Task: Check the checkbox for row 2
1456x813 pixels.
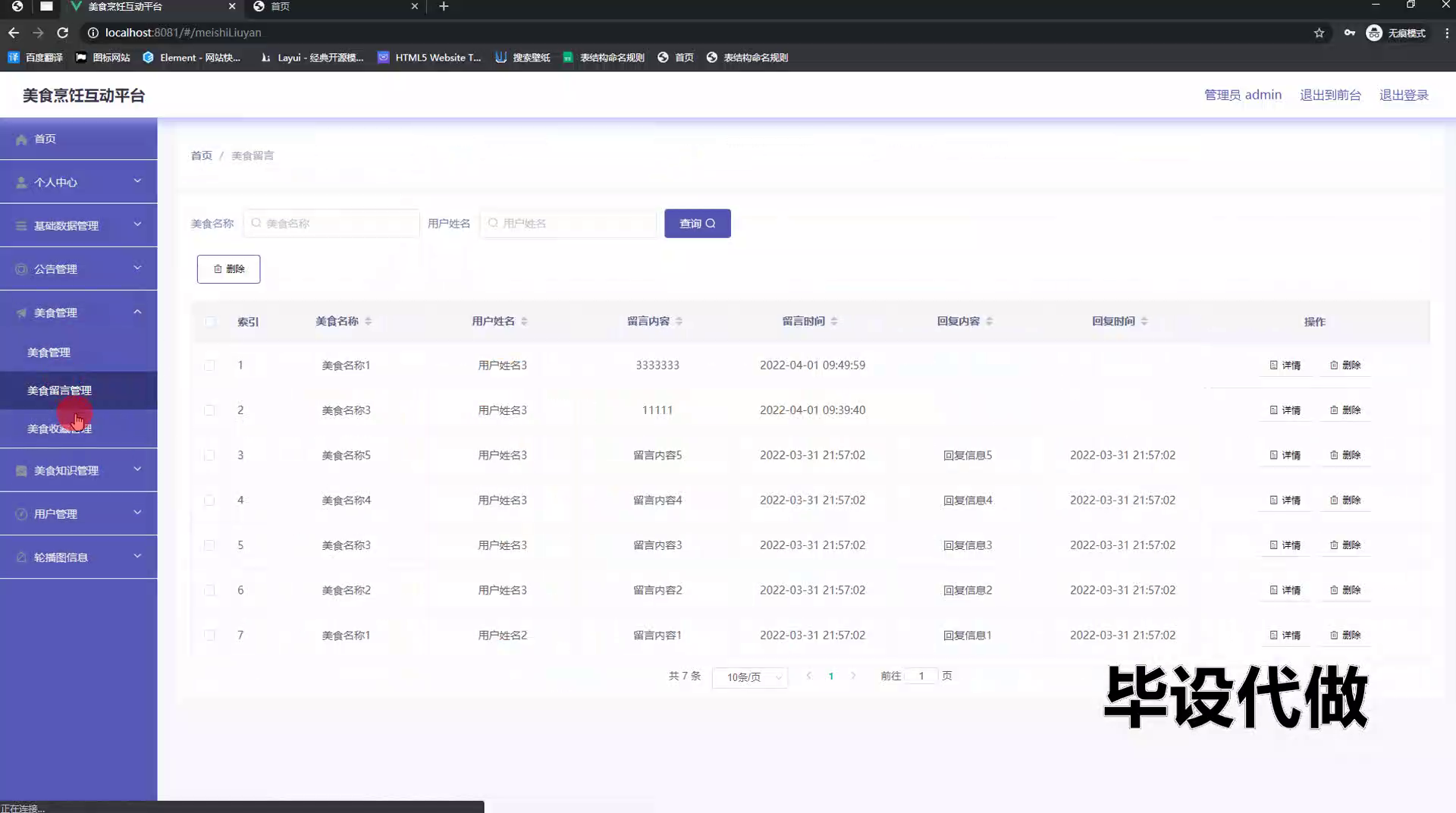Action: point(209,410)
